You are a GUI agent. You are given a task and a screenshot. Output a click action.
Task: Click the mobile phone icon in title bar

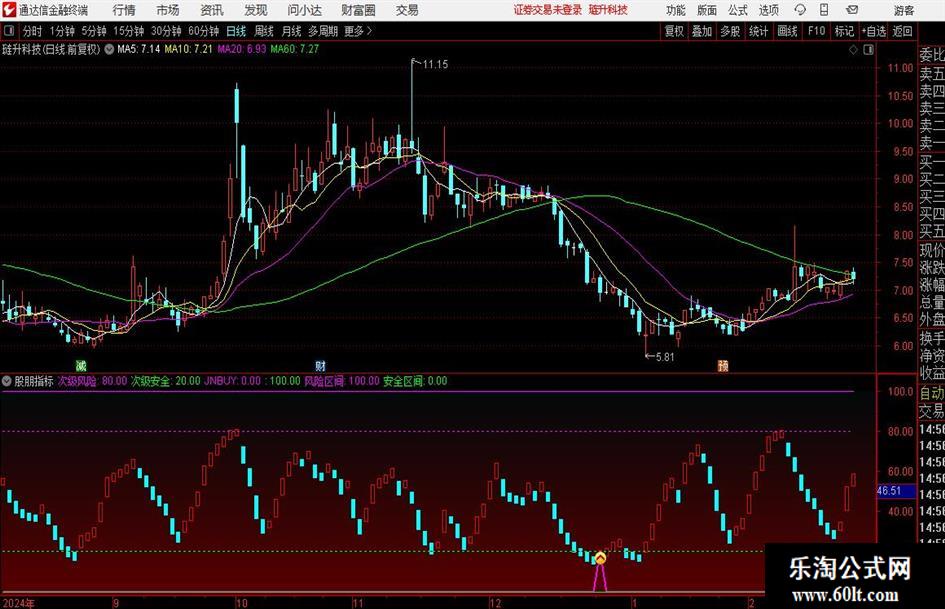824,10
